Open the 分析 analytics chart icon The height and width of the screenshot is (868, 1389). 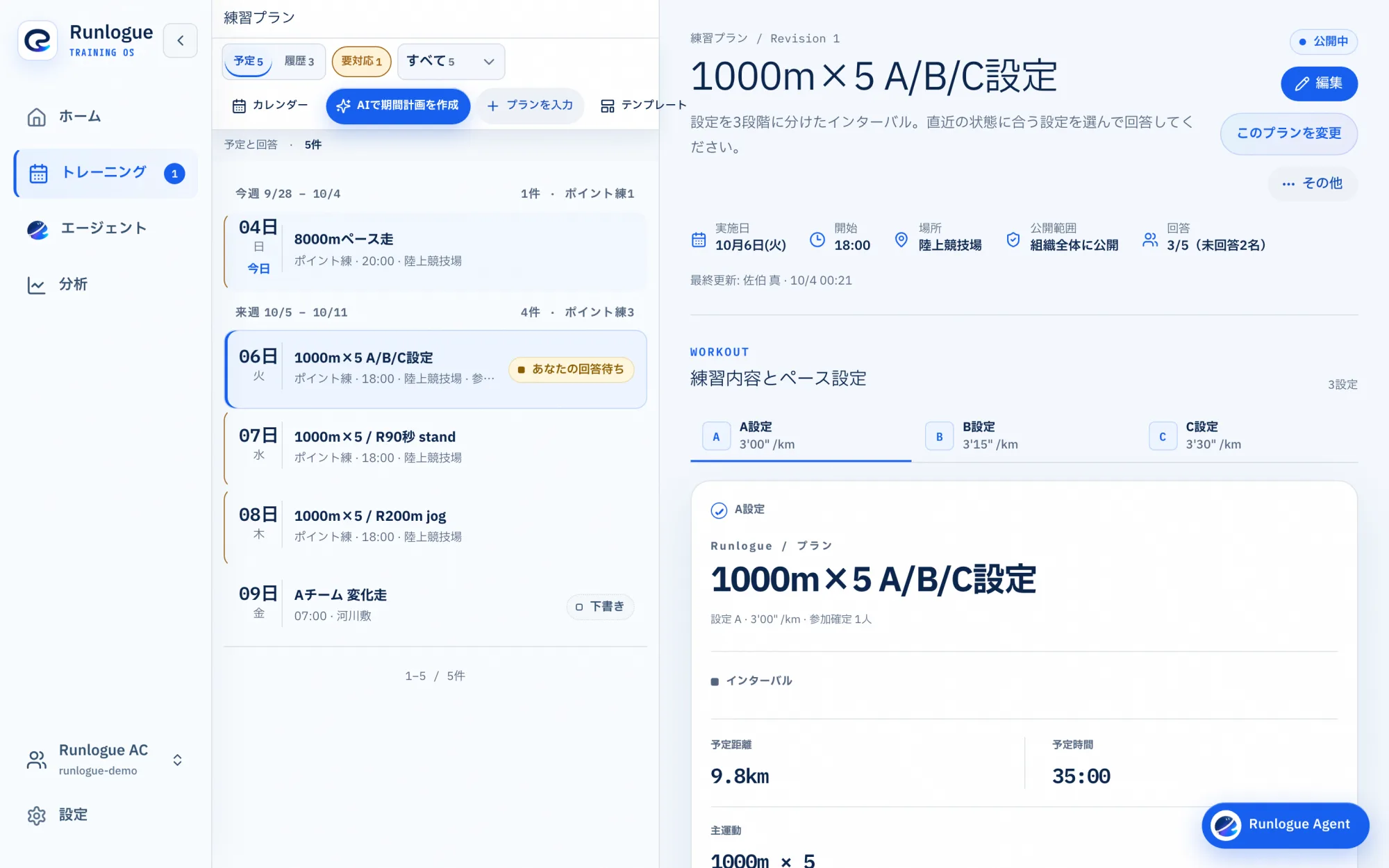tap(37, 285)
